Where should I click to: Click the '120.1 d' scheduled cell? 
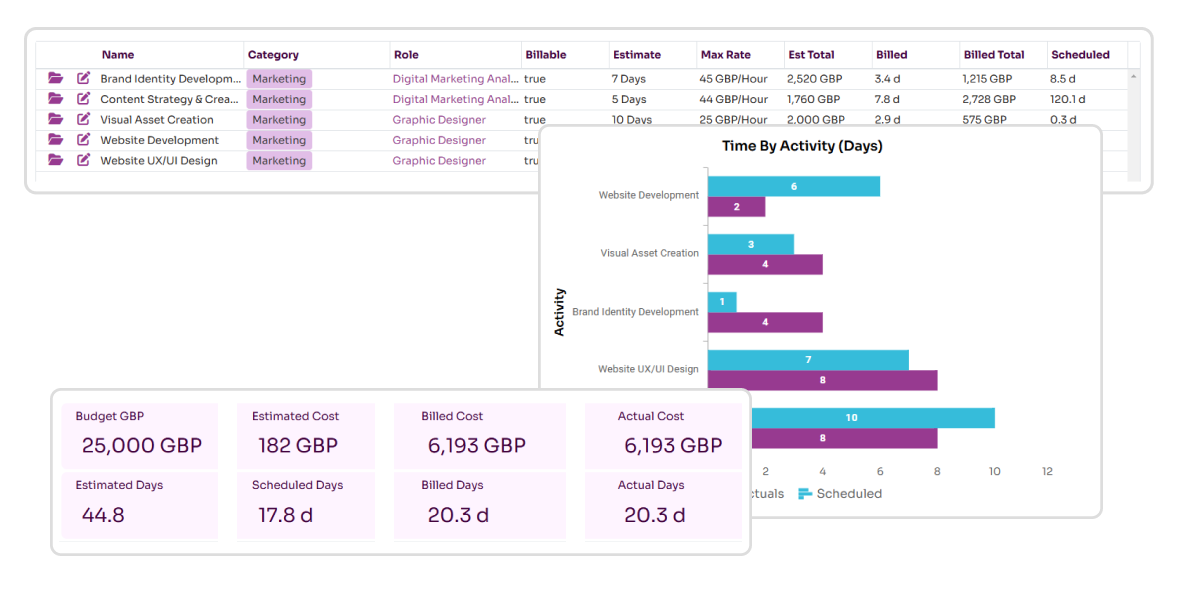point(1067,99)
